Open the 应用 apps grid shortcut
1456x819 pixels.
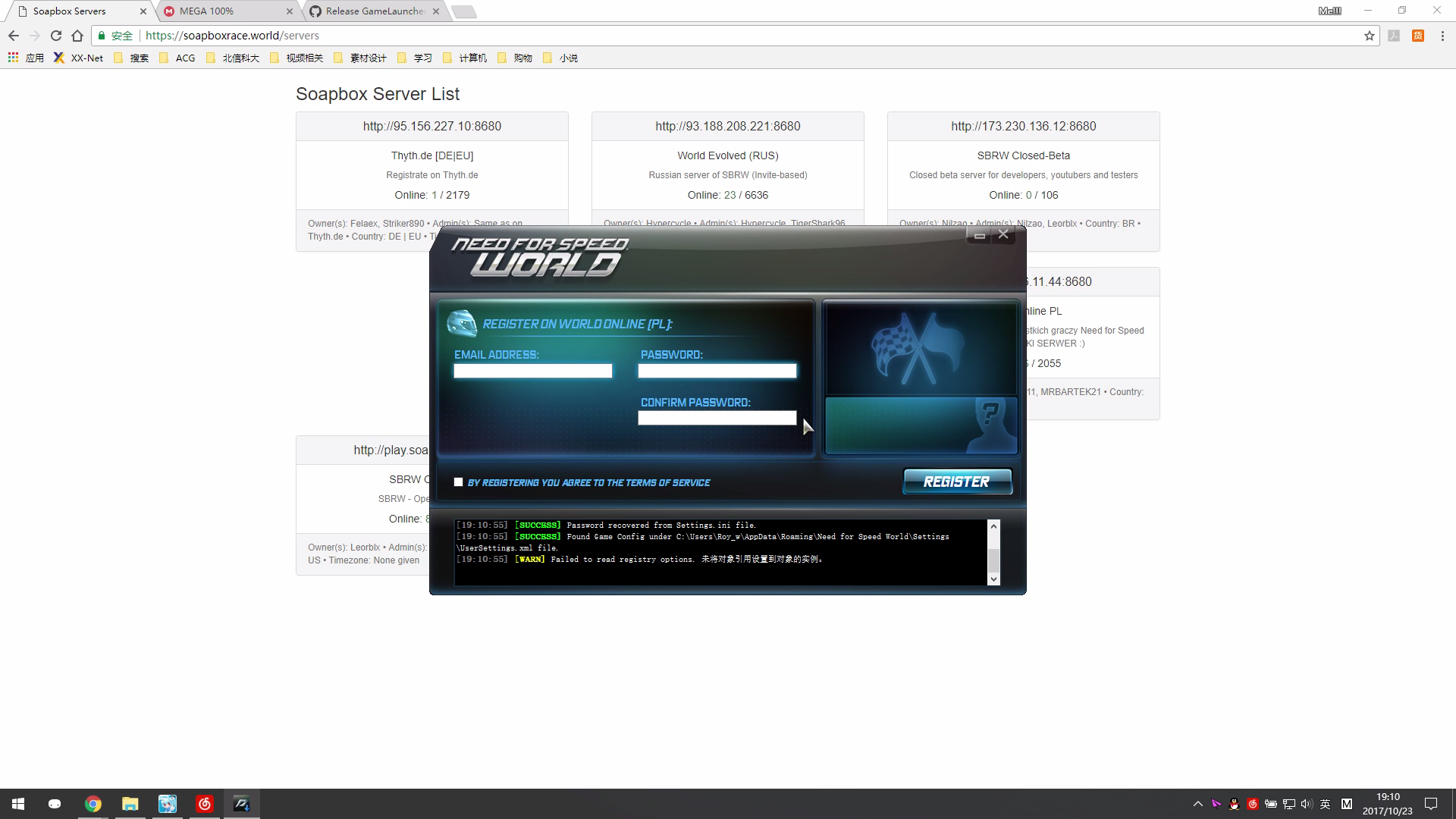26,58
